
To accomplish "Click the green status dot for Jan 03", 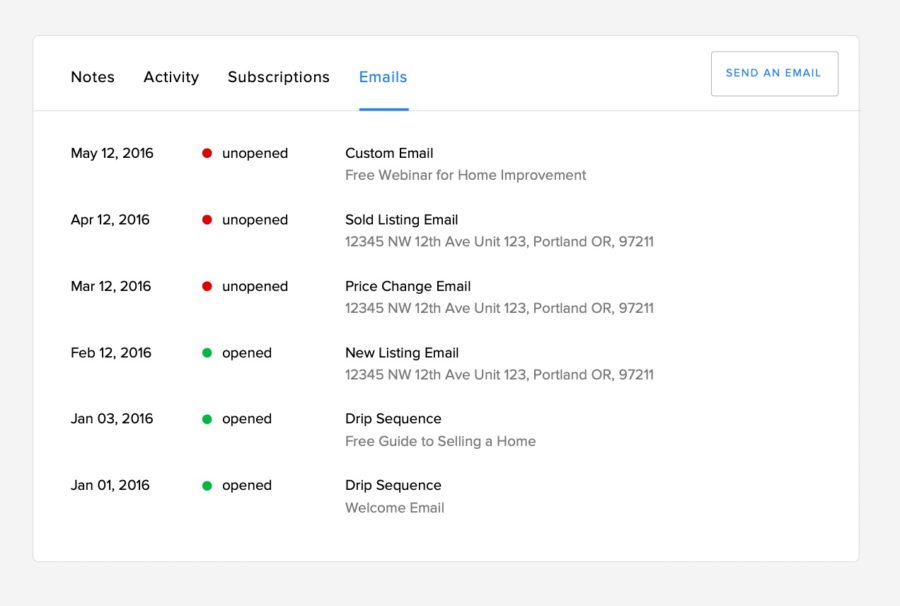I will 207,419.
